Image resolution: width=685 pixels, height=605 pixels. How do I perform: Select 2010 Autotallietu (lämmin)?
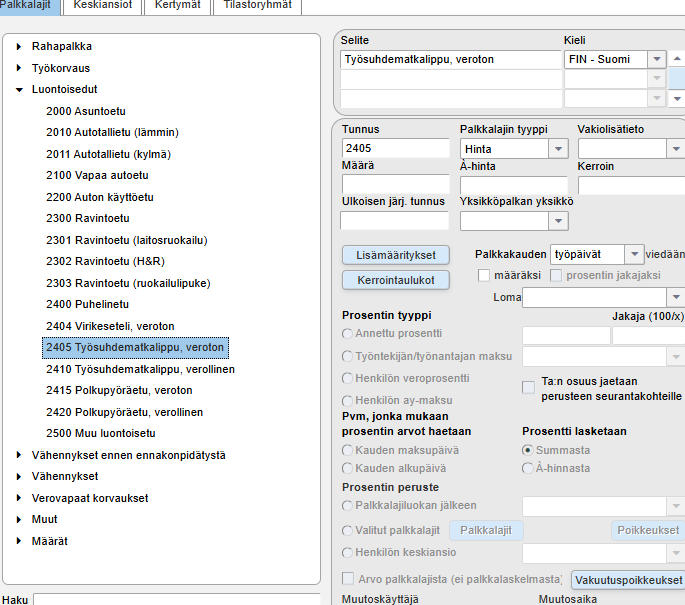click(x=112, y=132)
